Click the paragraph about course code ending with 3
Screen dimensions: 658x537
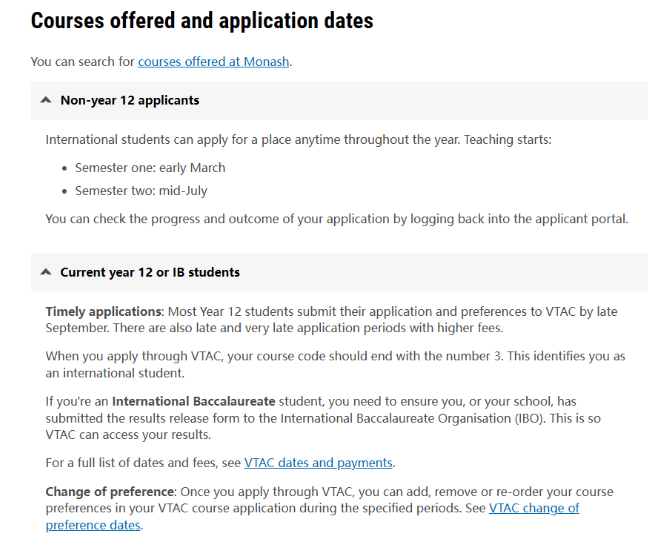pos(335,365)
